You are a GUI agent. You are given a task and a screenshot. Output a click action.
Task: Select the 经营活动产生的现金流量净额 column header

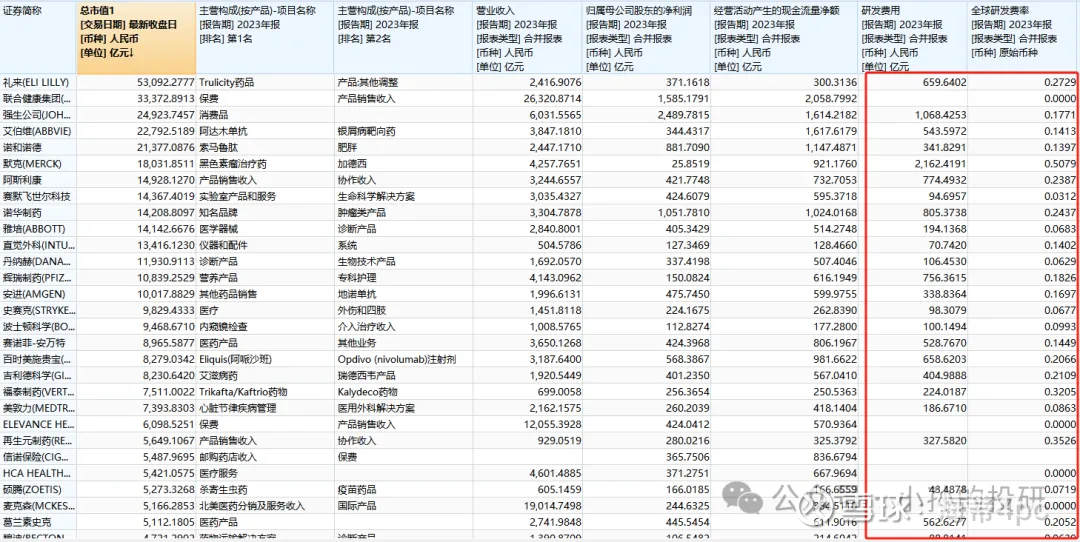pos(785,38)
